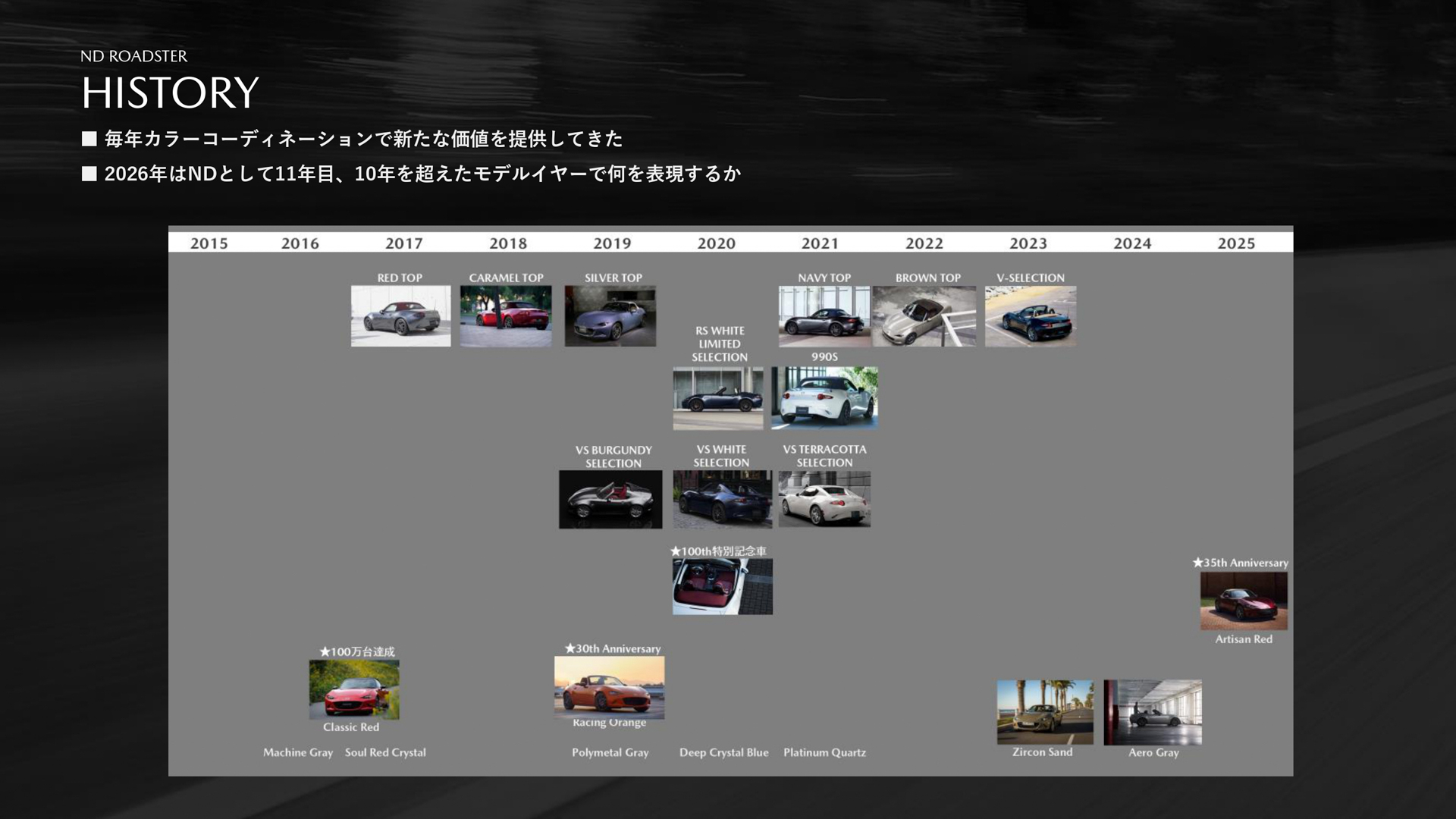Click the Machine Gray color label
Screen dimensions: 1456x819
tap(298, 752)
